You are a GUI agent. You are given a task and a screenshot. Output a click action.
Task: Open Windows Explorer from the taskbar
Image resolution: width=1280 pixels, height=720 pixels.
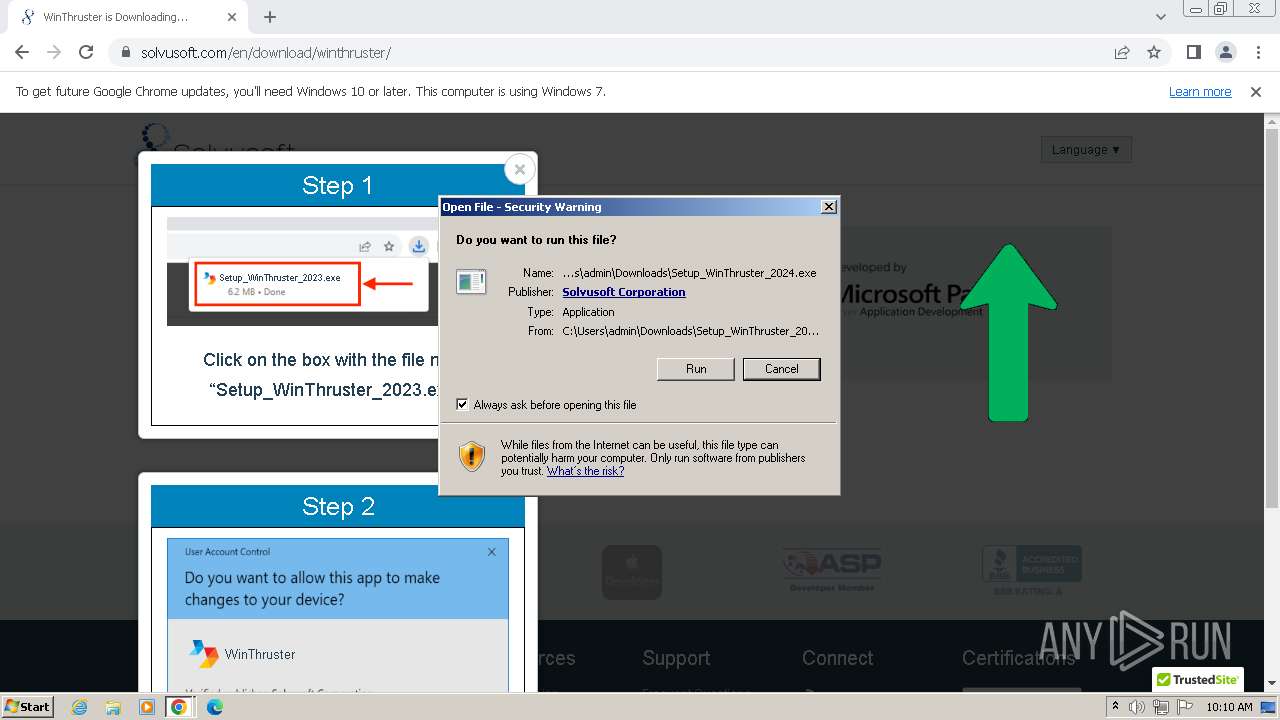pos(113,707)
